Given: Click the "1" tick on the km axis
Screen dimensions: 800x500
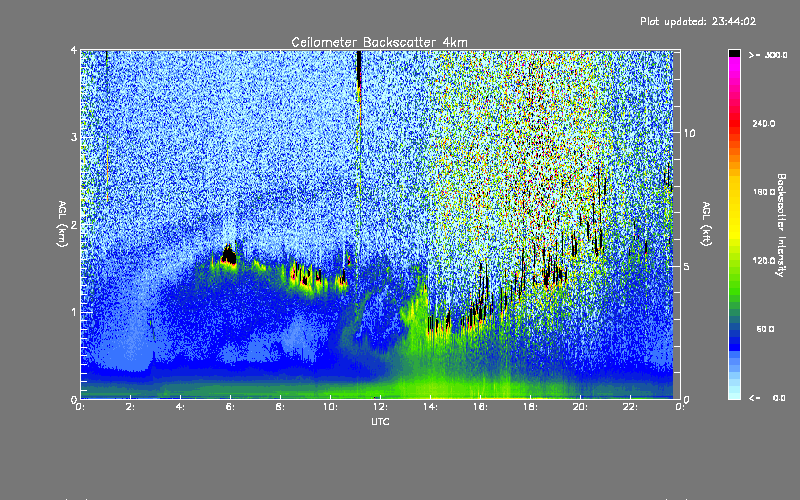Looking at the screenshot, I should coord(74,312).
